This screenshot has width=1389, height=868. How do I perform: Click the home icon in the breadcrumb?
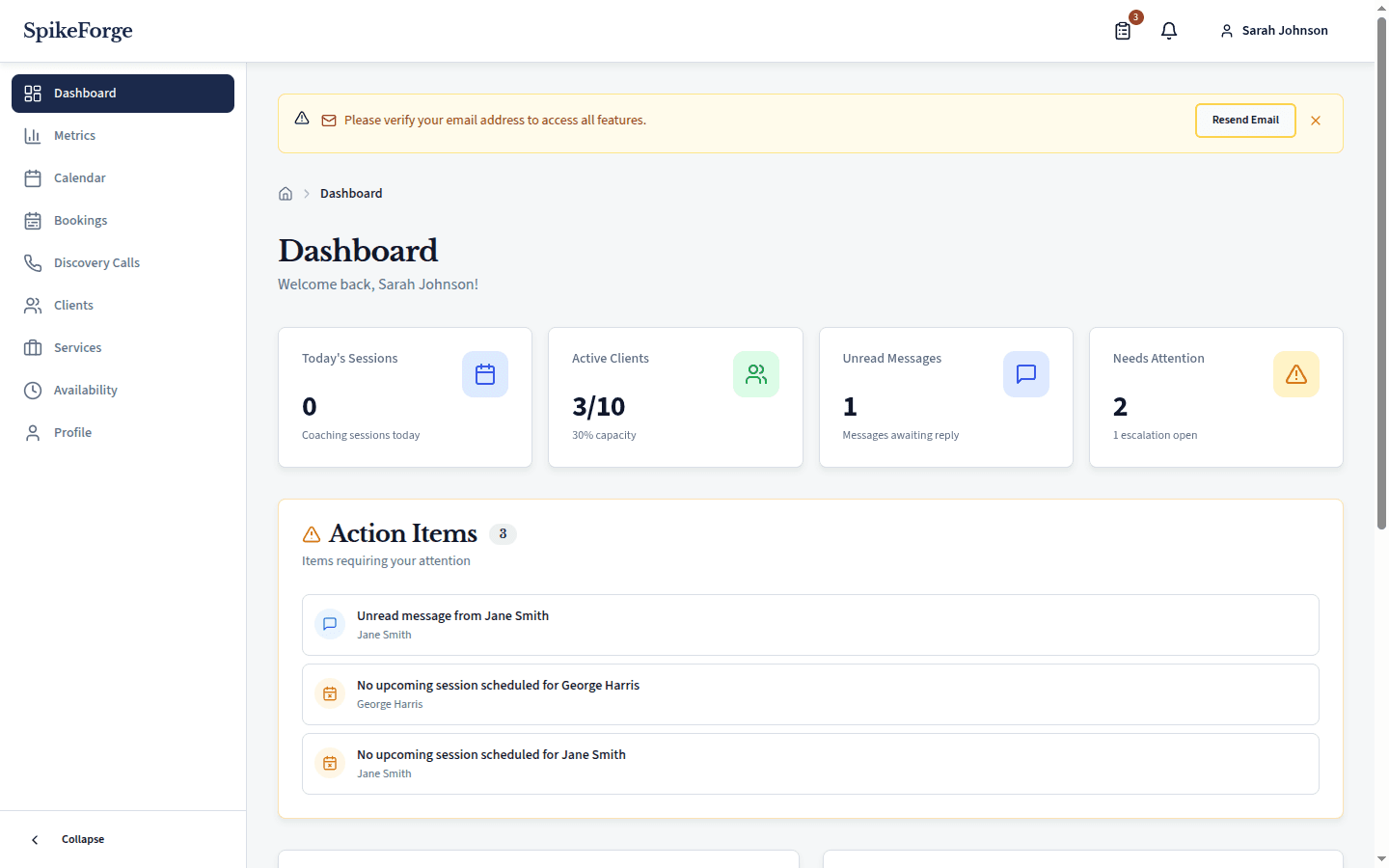[x=286, y=193]
